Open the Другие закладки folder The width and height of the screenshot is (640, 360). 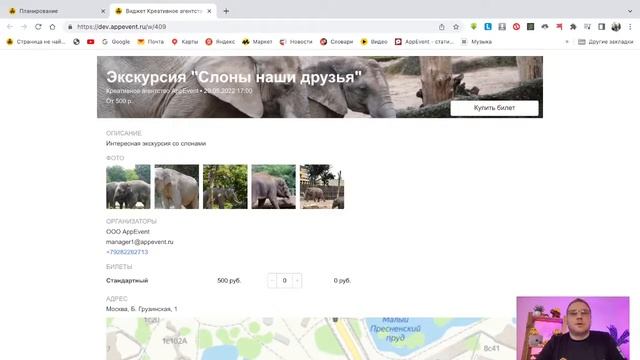(x=606, y=42)
